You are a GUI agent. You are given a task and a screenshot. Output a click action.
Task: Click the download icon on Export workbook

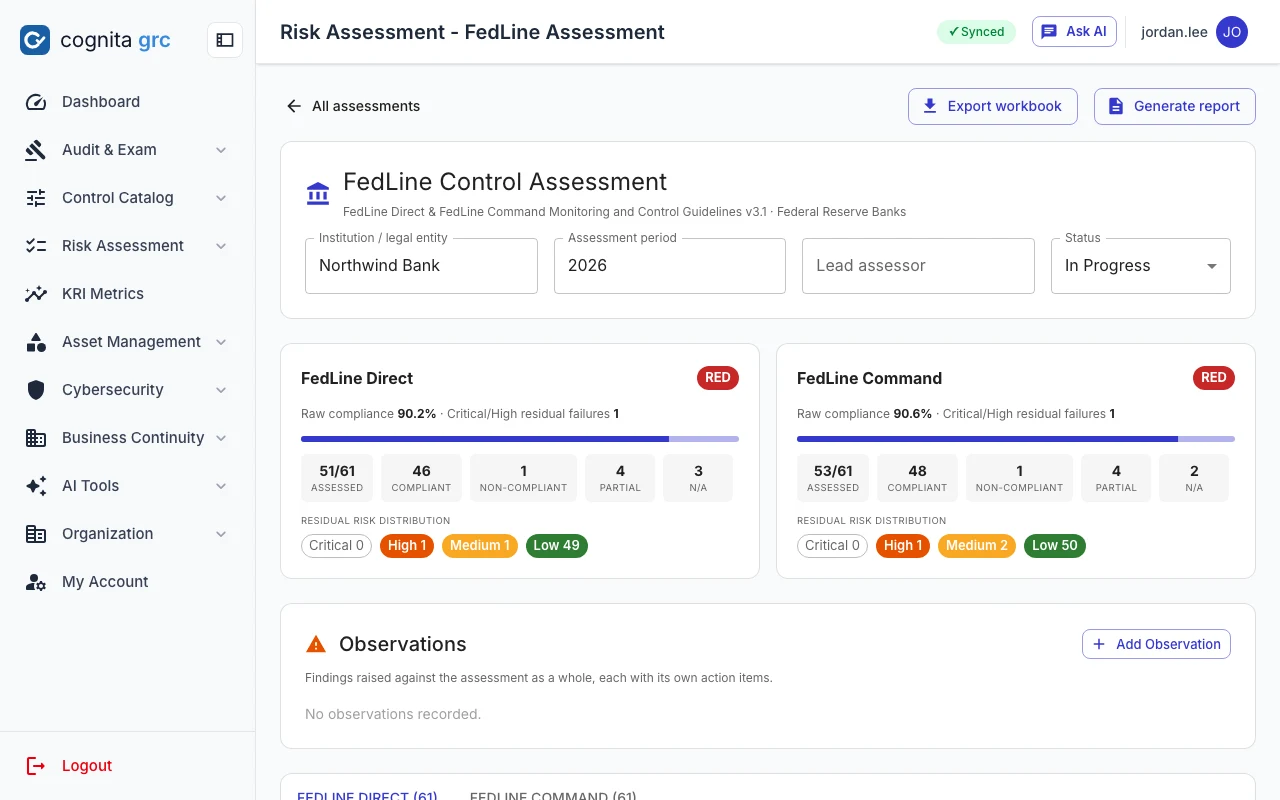point(930,106)
